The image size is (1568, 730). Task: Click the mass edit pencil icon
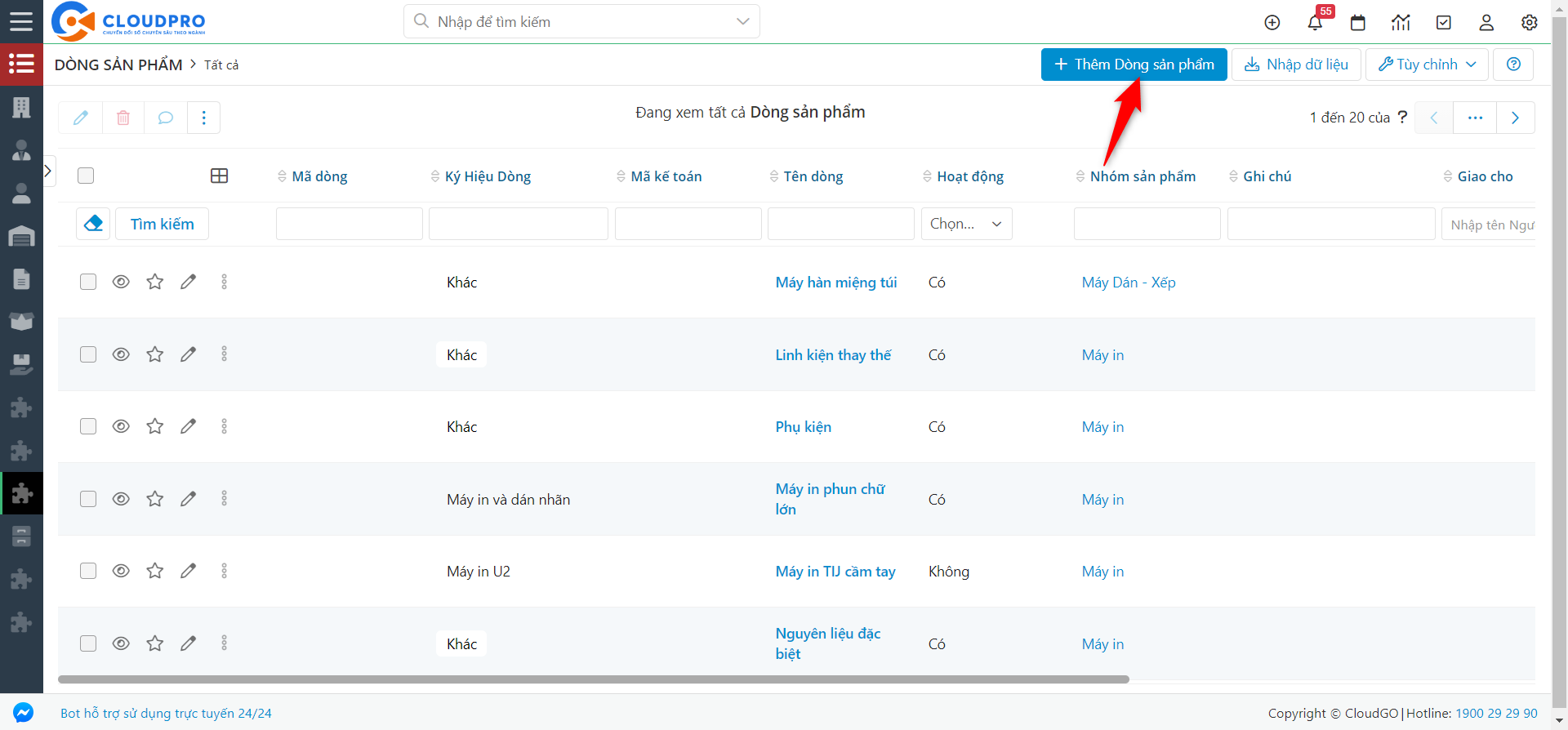coord(81,118)
